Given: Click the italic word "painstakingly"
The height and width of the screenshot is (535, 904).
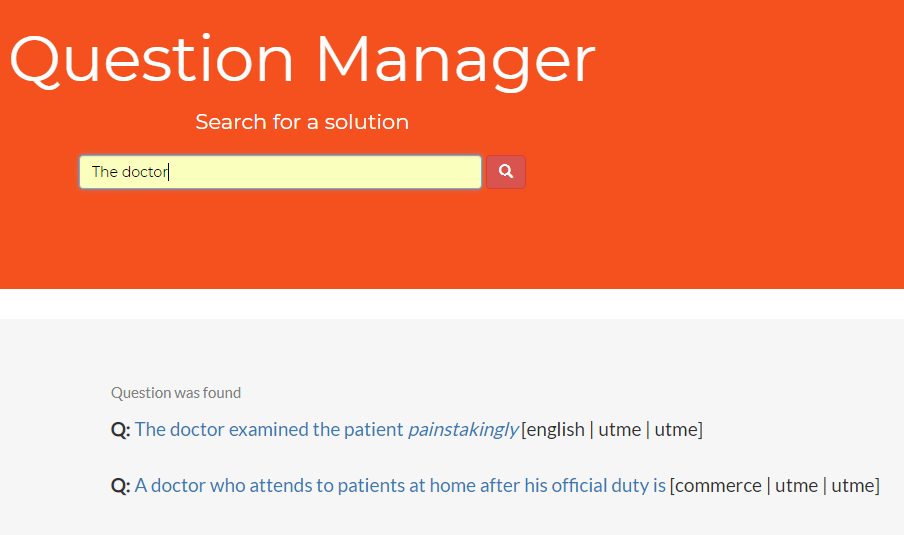Looking at the screenshot, I should pos(463,430).
